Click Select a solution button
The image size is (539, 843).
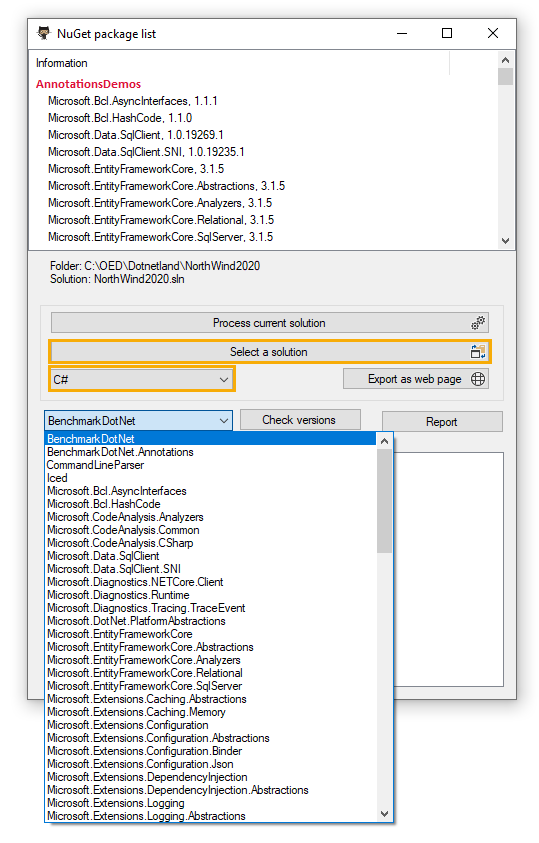(x=269, y=352)
